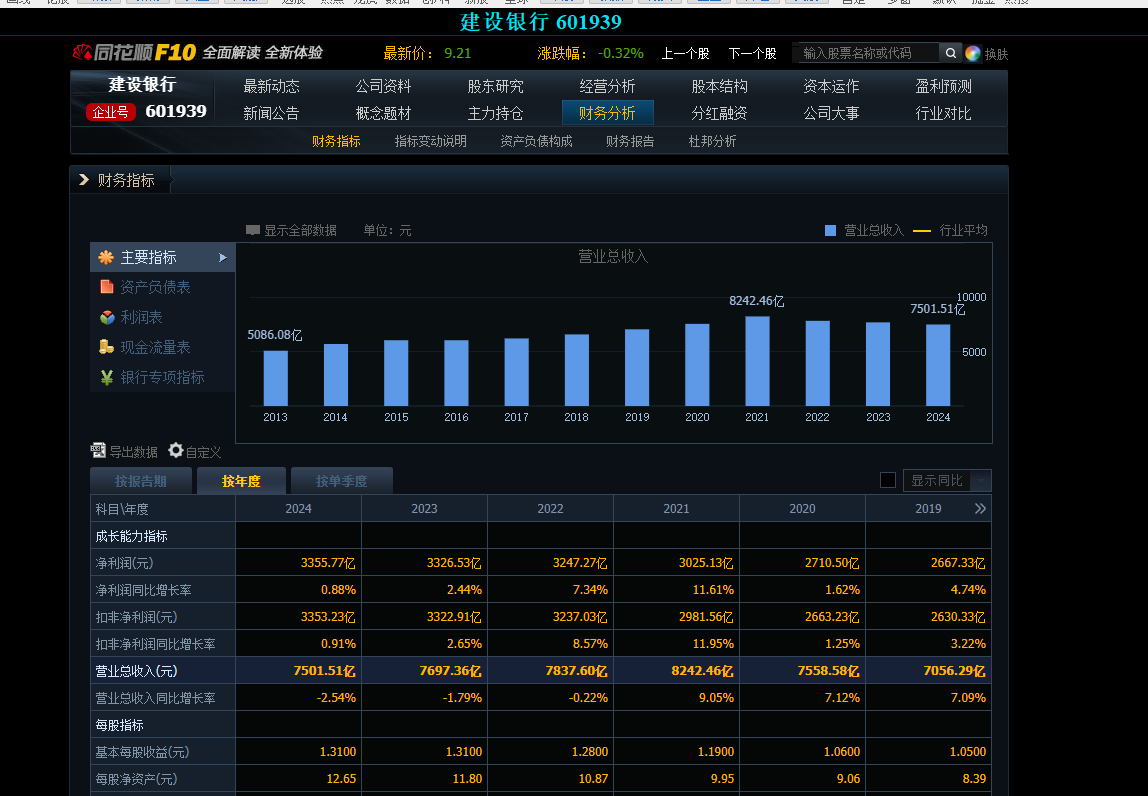The width and height of the screenshot is (1148, 796).
Task: Open the 财务分析 menu tab
Action: pos(607,113)
